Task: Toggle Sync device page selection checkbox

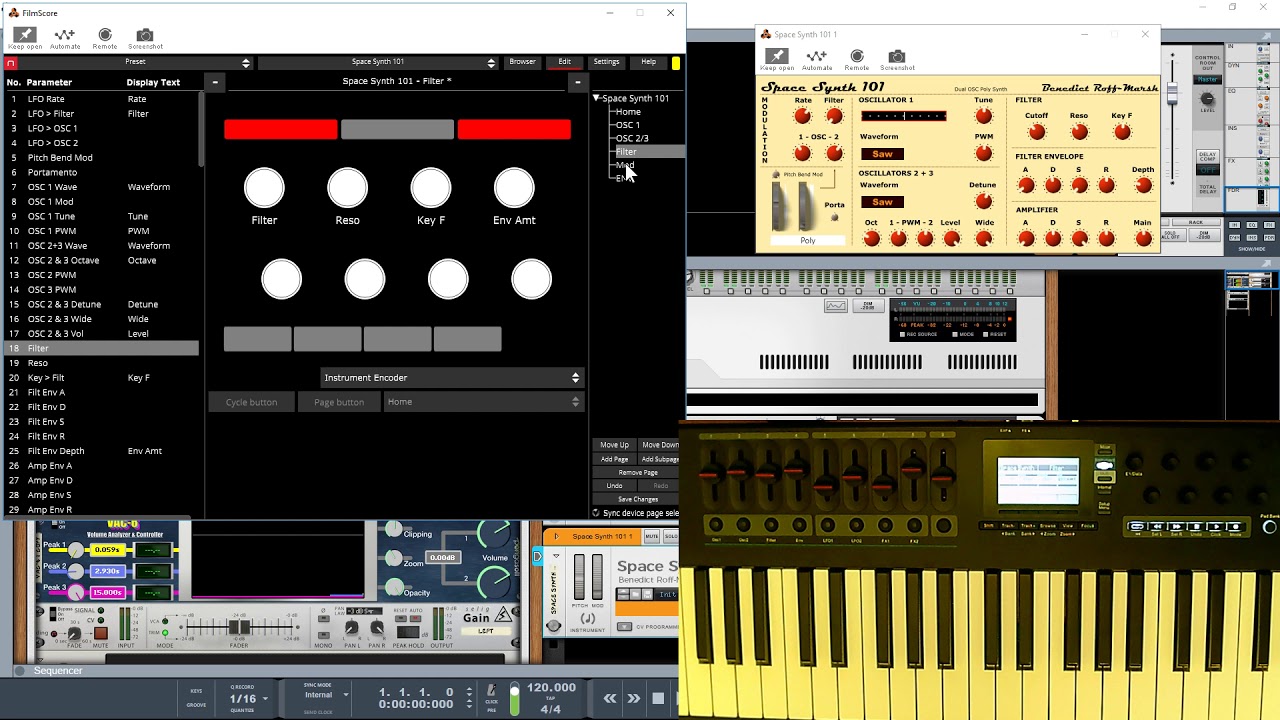Action: pos(596,513)
